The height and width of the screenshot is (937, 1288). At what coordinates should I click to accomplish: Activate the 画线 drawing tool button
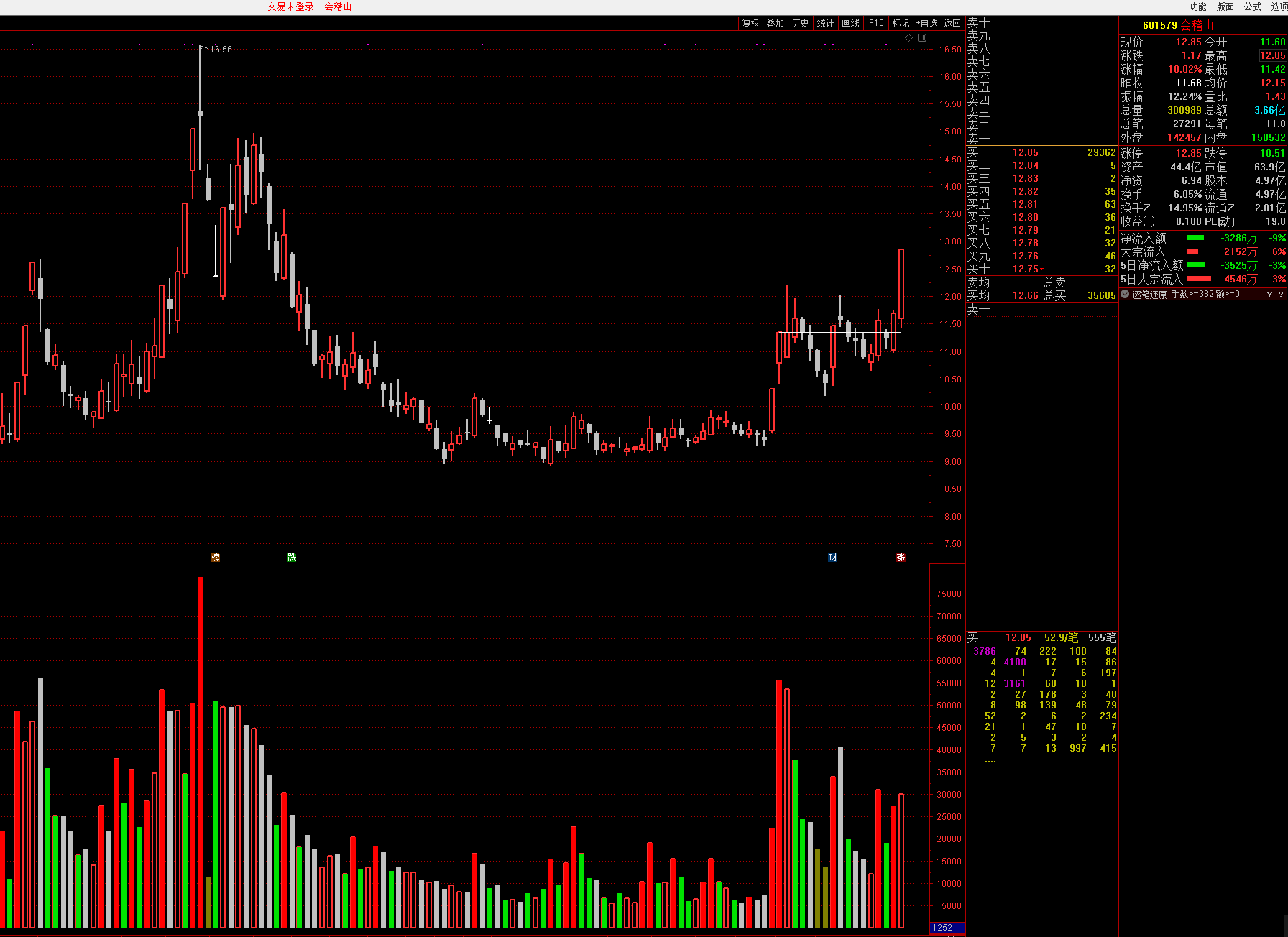click(x=850, y=23)
